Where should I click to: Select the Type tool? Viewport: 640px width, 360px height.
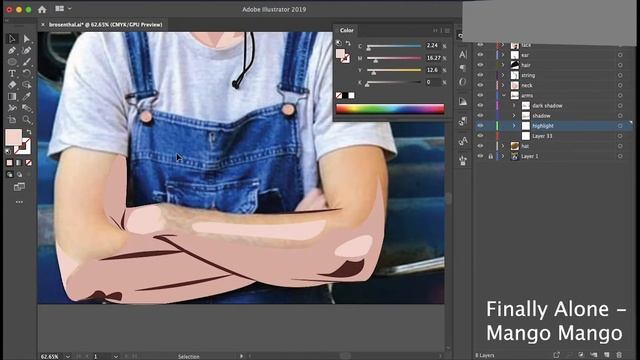point(12,73)
